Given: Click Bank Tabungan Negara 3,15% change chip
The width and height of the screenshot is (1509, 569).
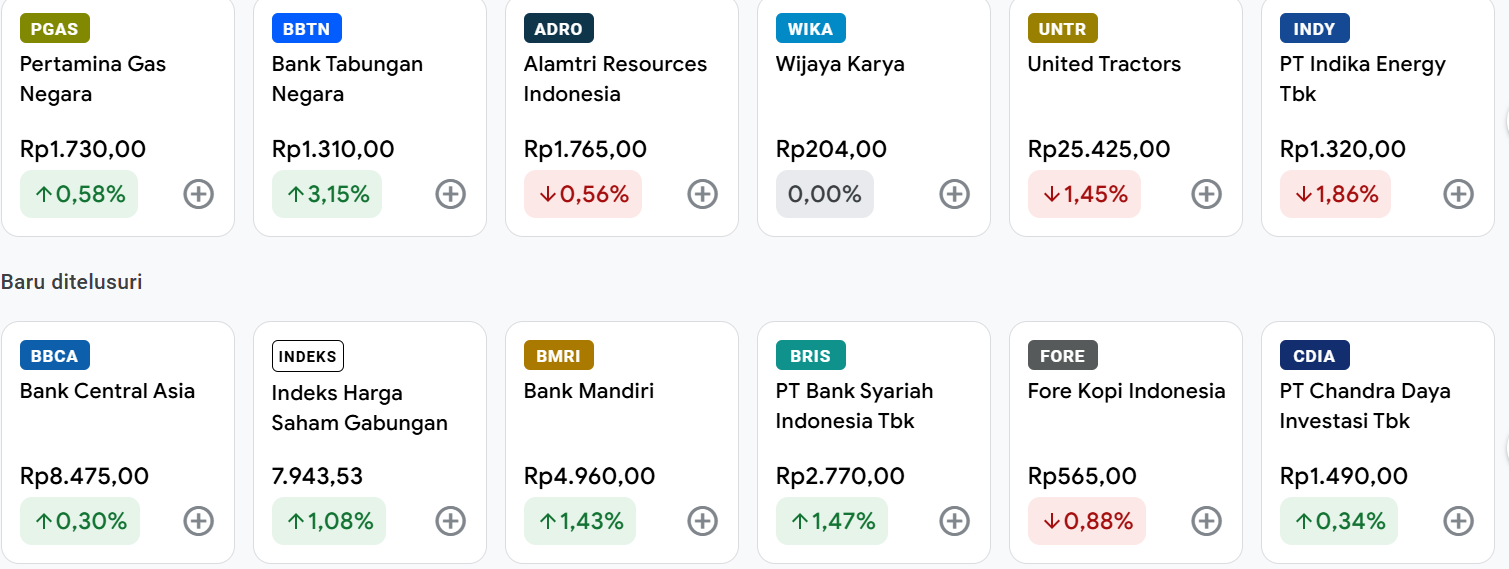Looking at the screenshot, I should point(328,194).
